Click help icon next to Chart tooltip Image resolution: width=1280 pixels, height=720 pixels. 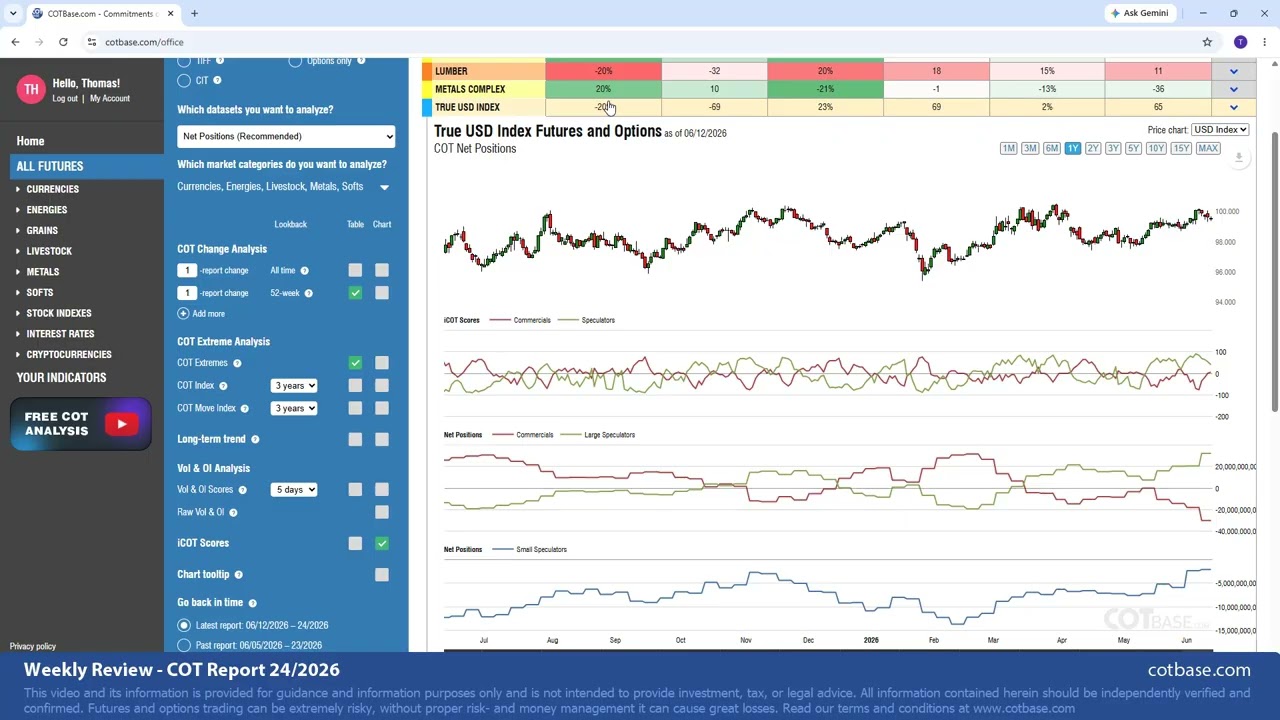click(x=238, y=575)
